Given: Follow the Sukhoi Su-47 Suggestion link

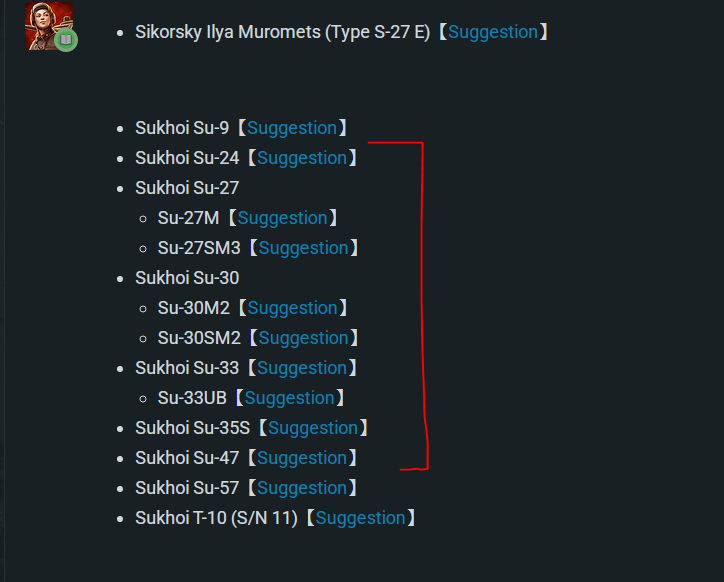Looking at the screenshot, I should click(x=302, y=458).
